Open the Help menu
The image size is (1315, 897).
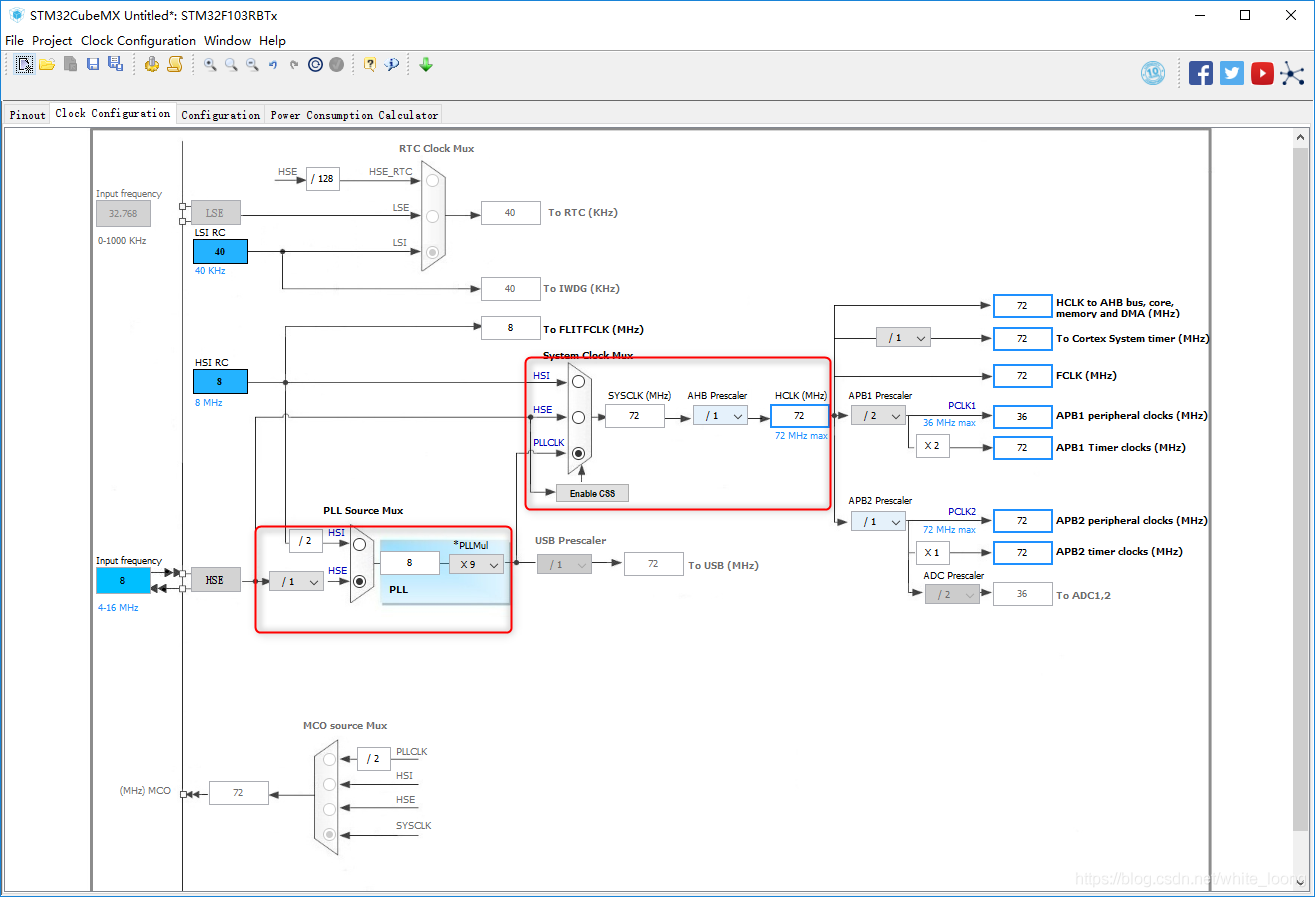[x=272, y=41]
